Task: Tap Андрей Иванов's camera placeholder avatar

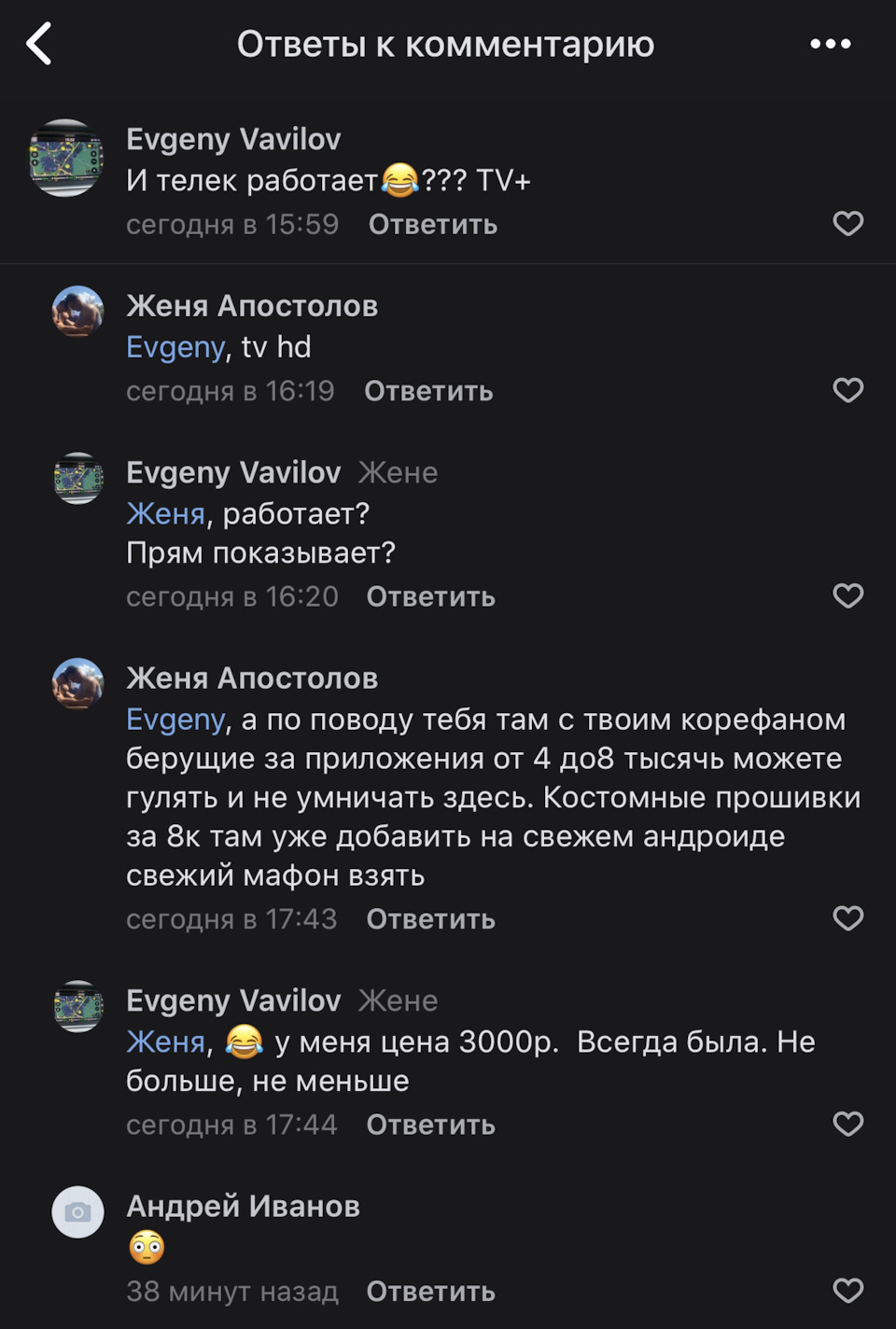Action: pos(77,1212)
